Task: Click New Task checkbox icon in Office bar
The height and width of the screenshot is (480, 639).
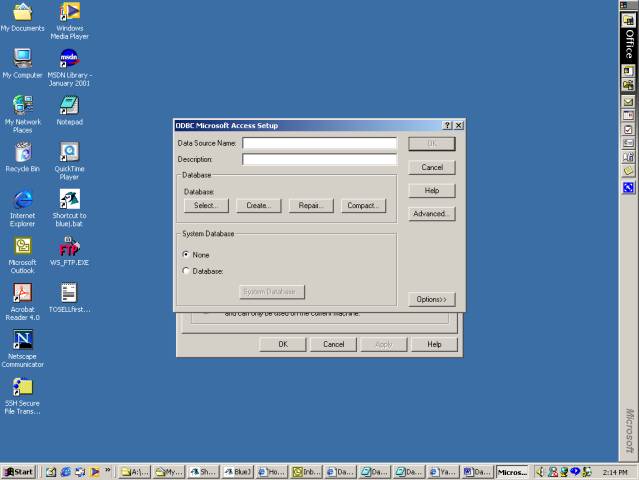Action: [628, 130]
